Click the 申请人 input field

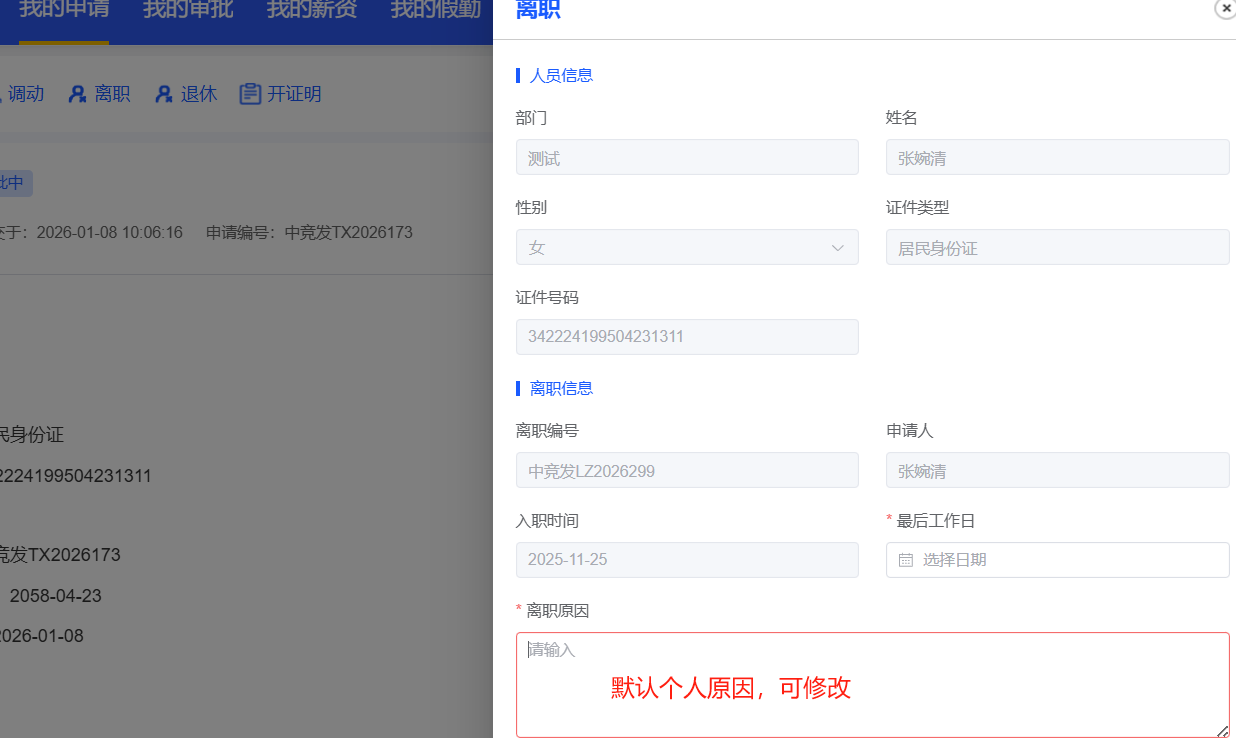click(1058, 470)
